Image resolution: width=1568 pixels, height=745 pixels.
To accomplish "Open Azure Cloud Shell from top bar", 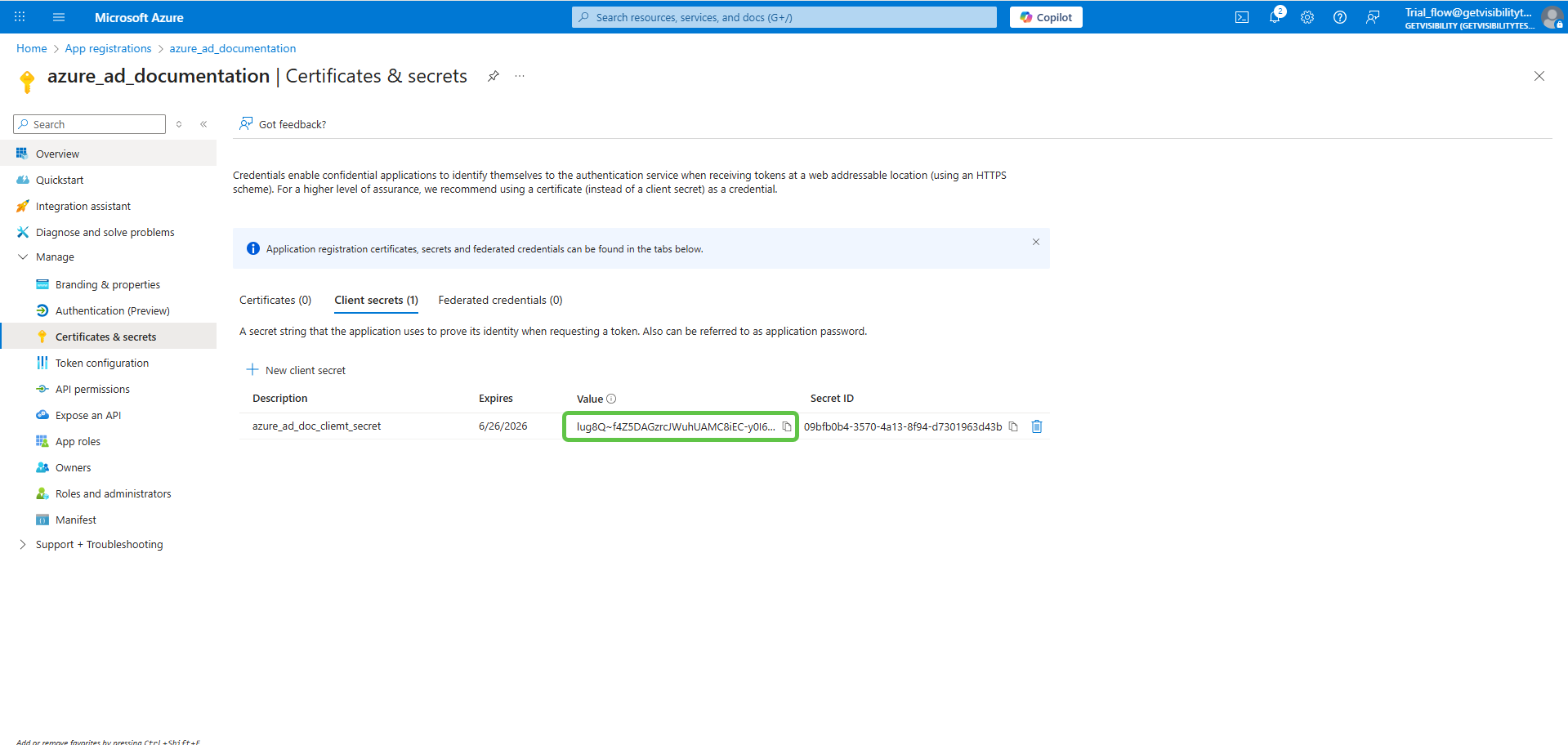I will pyautogui.click(x=1242, y=17).
